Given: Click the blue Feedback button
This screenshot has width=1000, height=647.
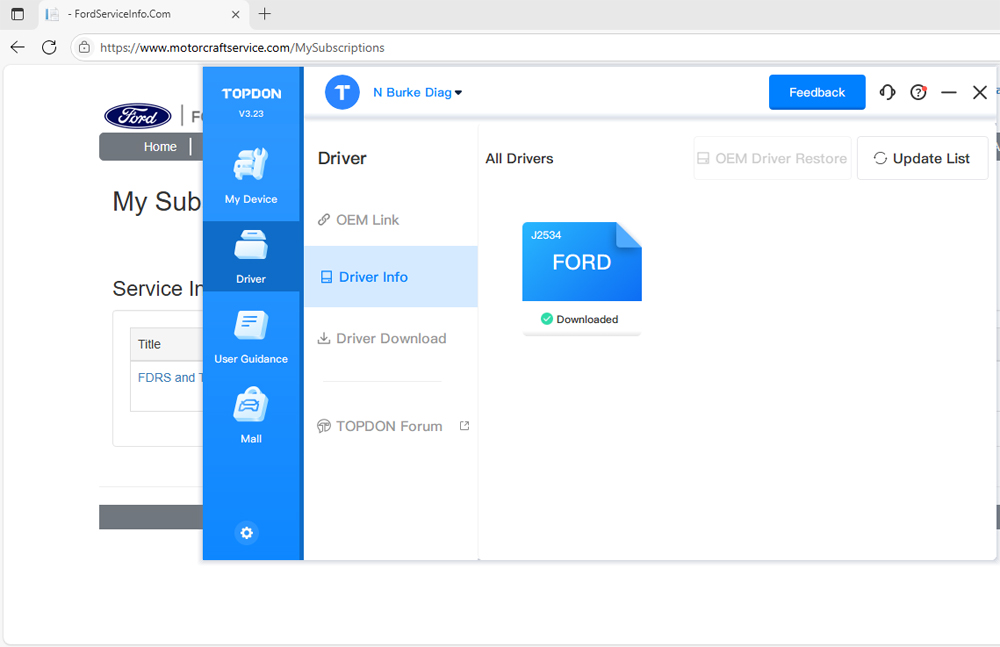Looking at the screenshot, I should [x=817, y=92].
